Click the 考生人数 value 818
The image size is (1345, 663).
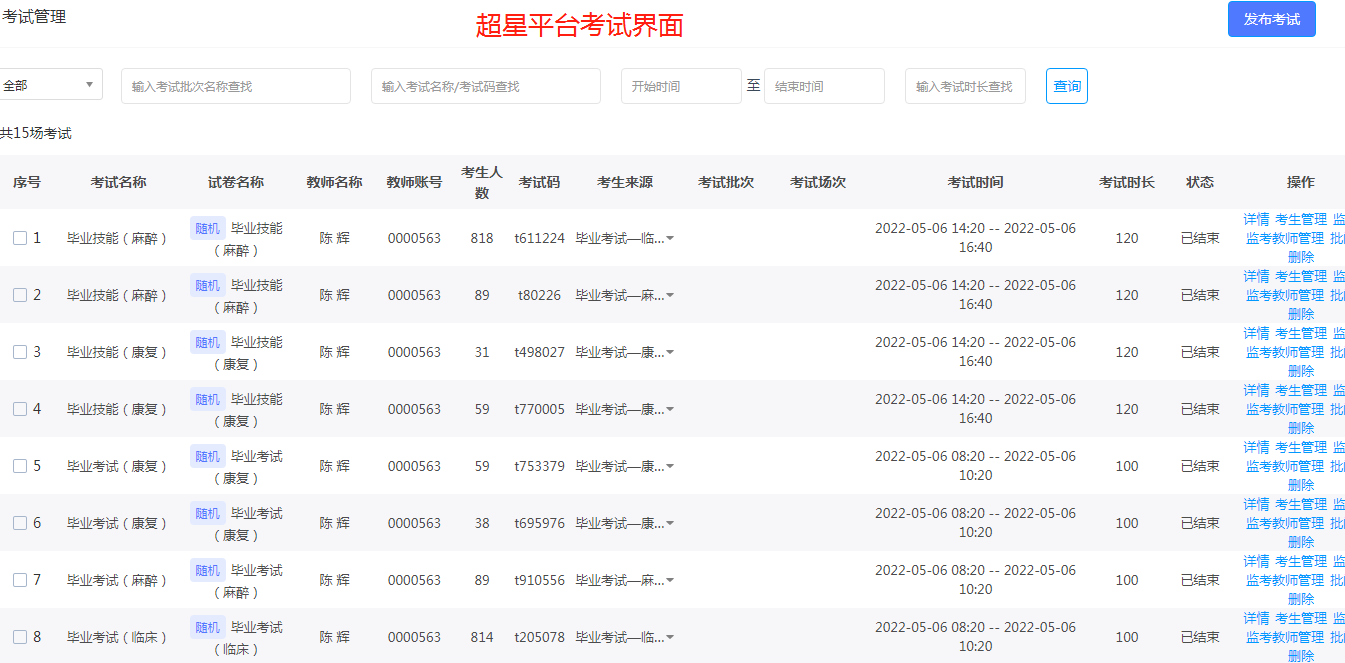(482, 238)
